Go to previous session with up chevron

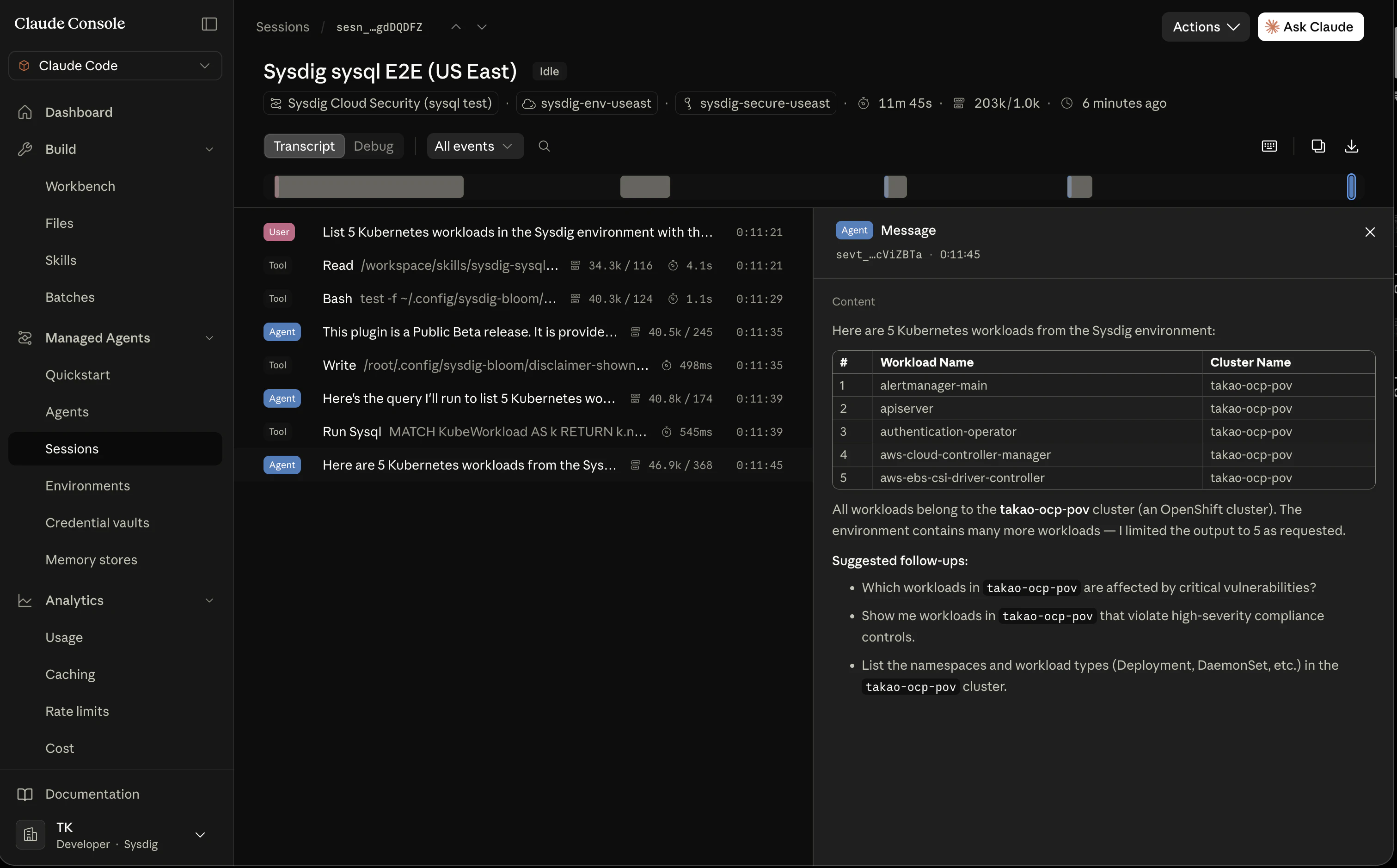(456, 27)
